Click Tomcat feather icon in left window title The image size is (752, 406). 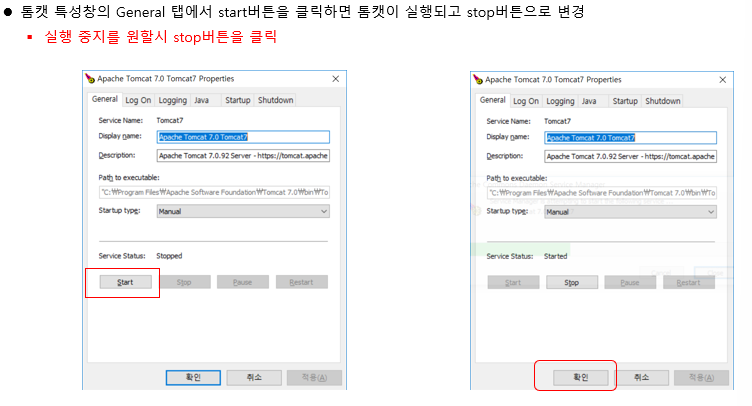click(x=90, y=78)
